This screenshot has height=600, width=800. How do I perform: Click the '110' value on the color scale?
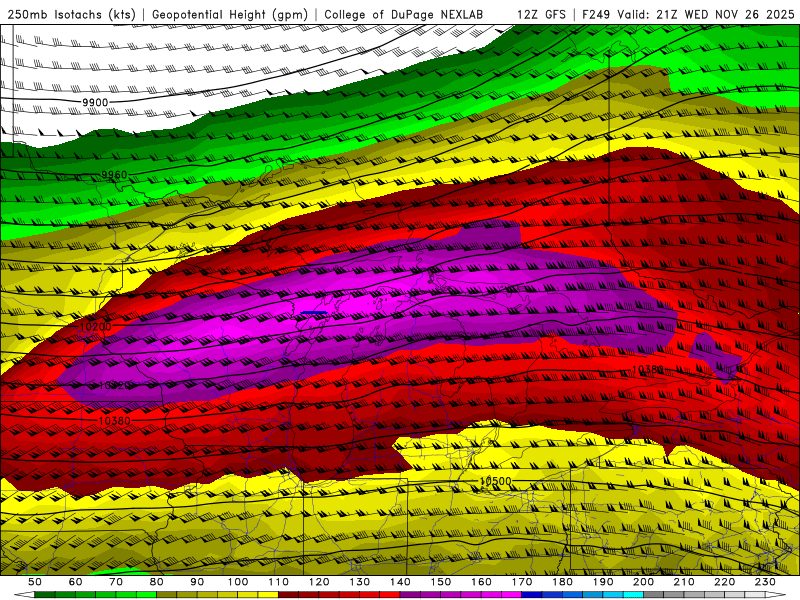point(278,582)
